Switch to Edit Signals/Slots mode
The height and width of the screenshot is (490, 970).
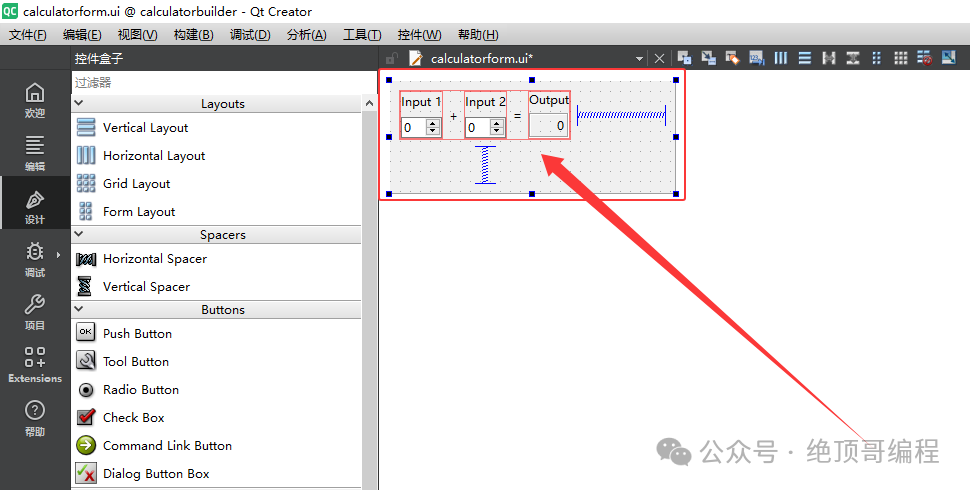pos(708,58)
